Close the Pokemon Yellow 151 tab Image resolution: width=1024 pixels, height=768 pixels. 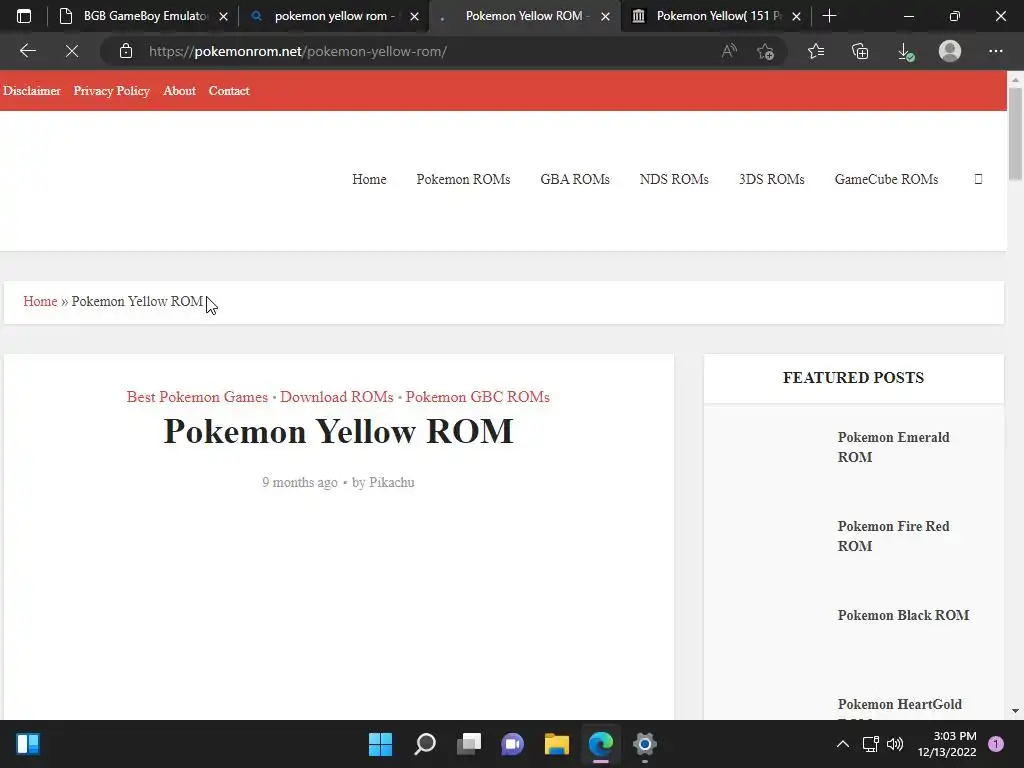point(796,16)
